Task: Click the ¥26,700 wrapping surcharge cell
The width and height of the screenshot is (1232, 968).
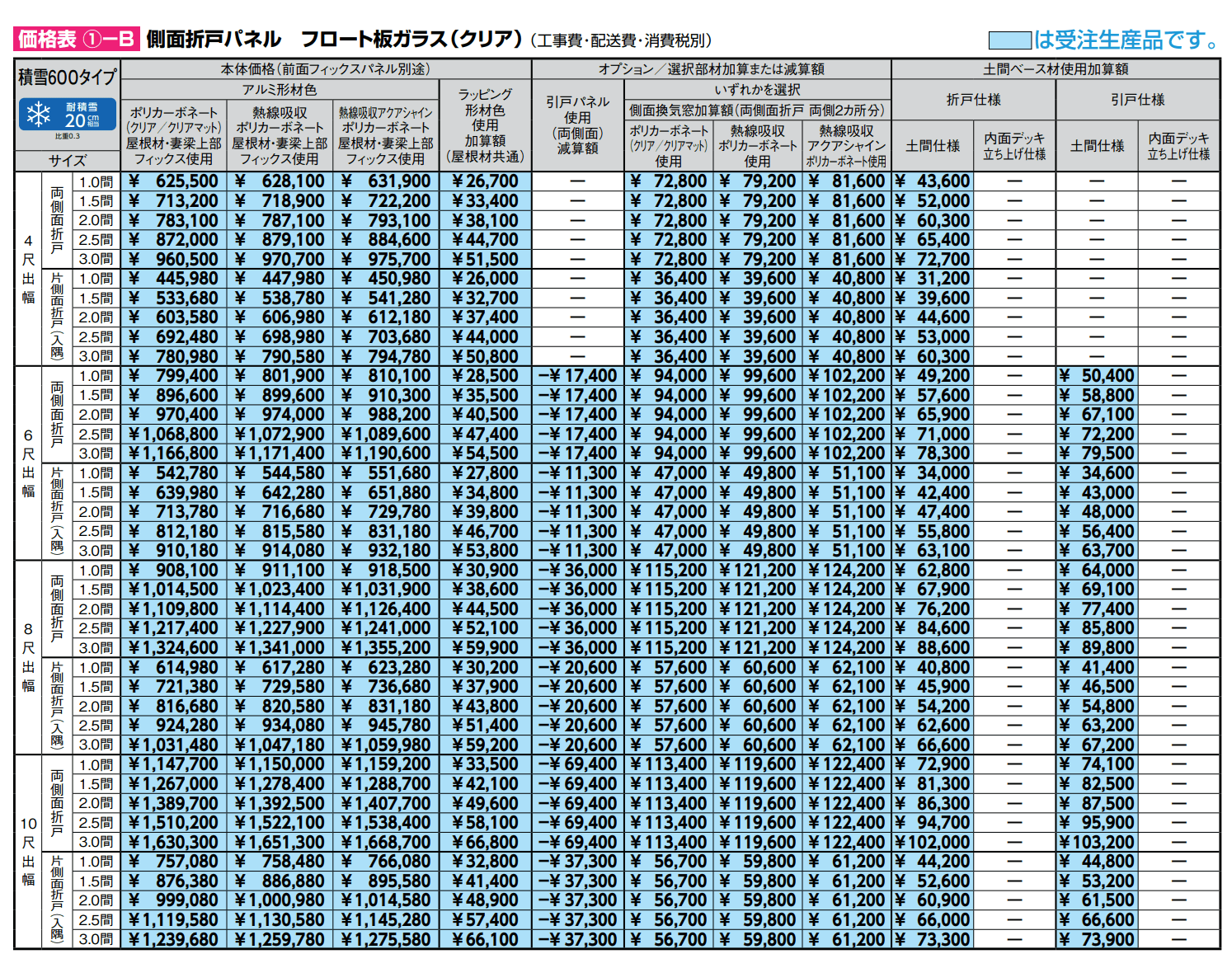Action: tap(485, 181)
